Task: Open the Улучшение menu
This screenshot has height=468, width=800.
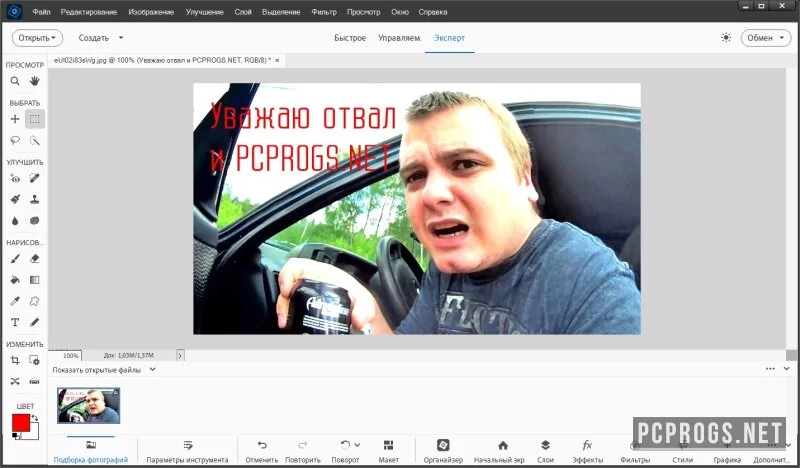Action: (205, 12)
